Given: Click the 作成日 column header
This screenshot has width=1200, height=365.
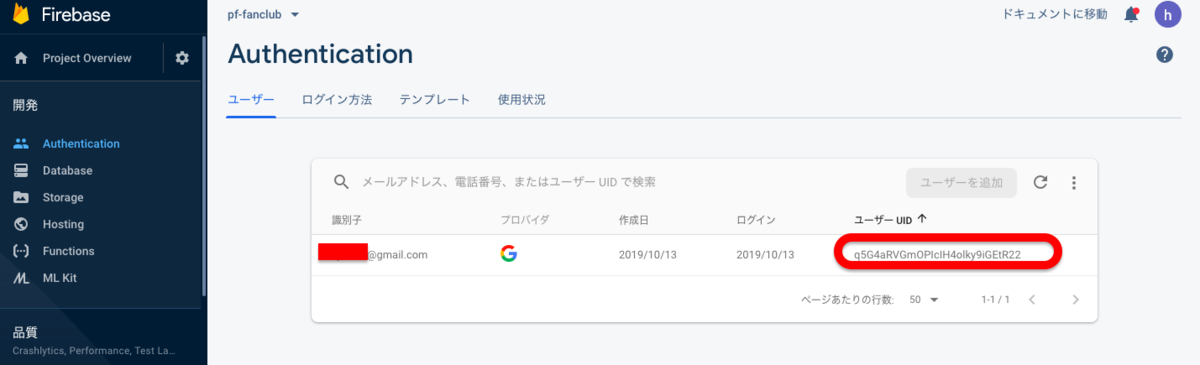Looking at the screenshot, I should (x=633, y=219).
